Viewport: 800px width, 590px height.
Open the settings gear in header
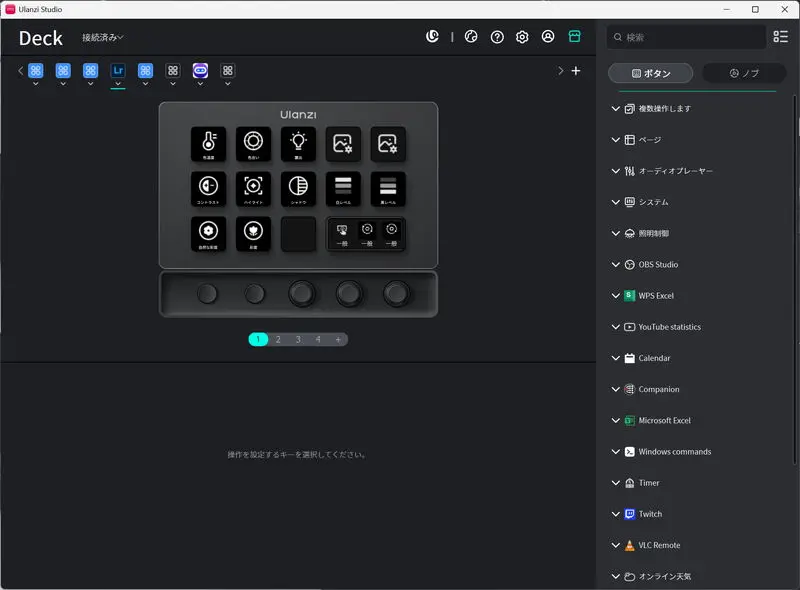click(x=522, y=37)
